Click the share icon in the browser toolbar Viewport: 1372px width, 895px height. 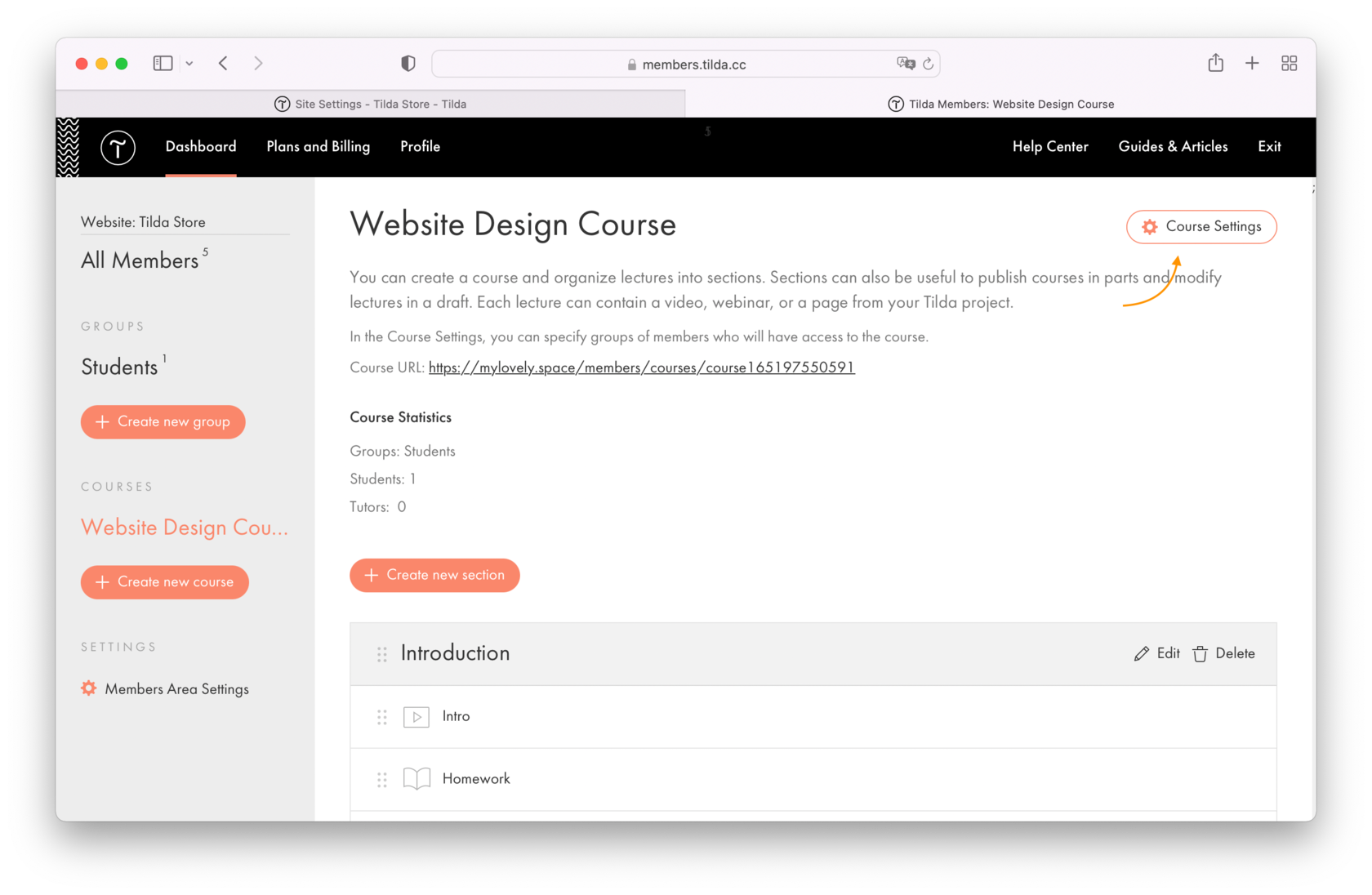pyautogui.click(x=1216, y=63)
